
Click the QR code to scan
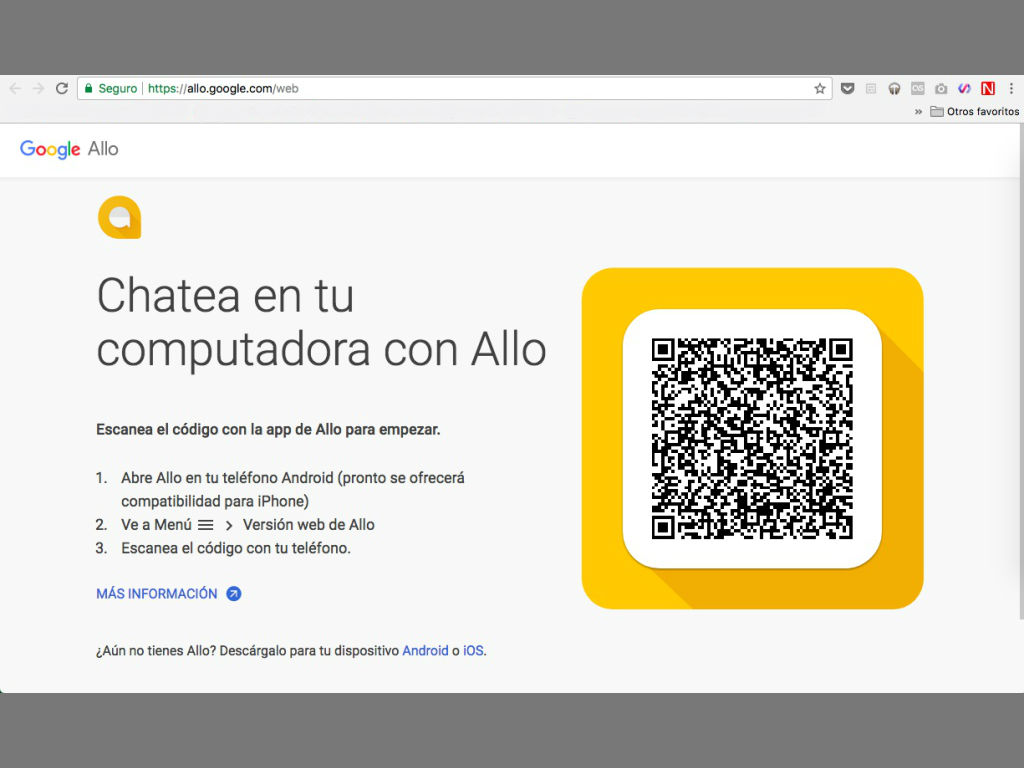point(753,438)
